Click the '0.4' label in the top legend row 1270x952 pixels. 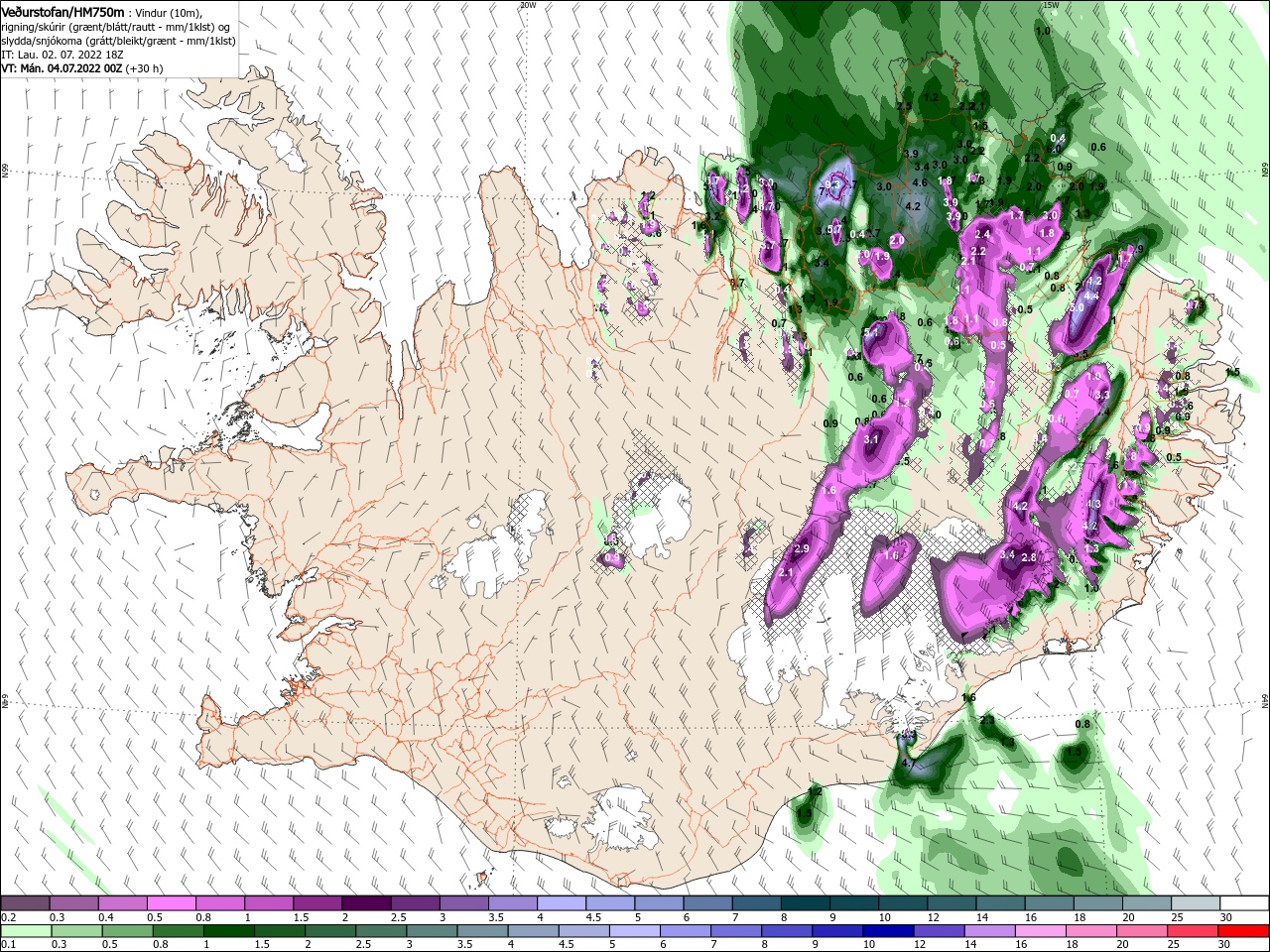(106, 918)
